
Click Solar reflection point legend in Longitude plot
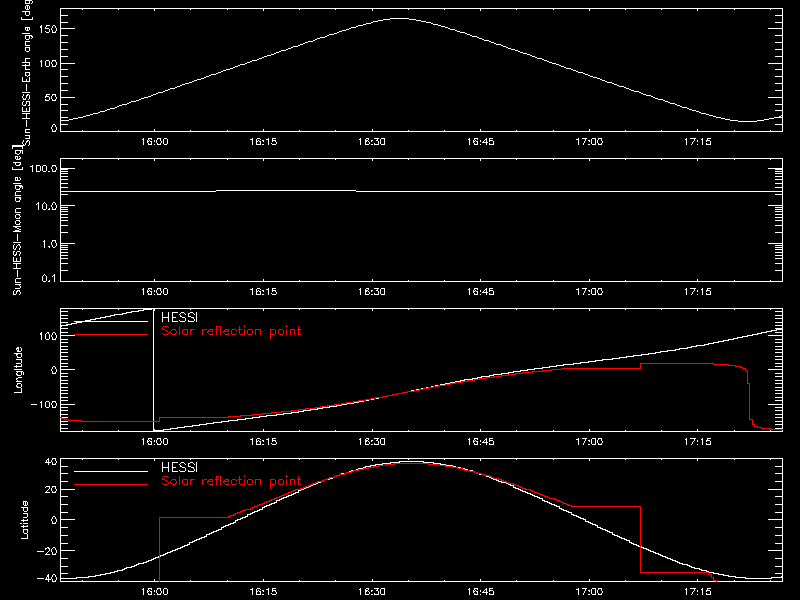(231, 331)
